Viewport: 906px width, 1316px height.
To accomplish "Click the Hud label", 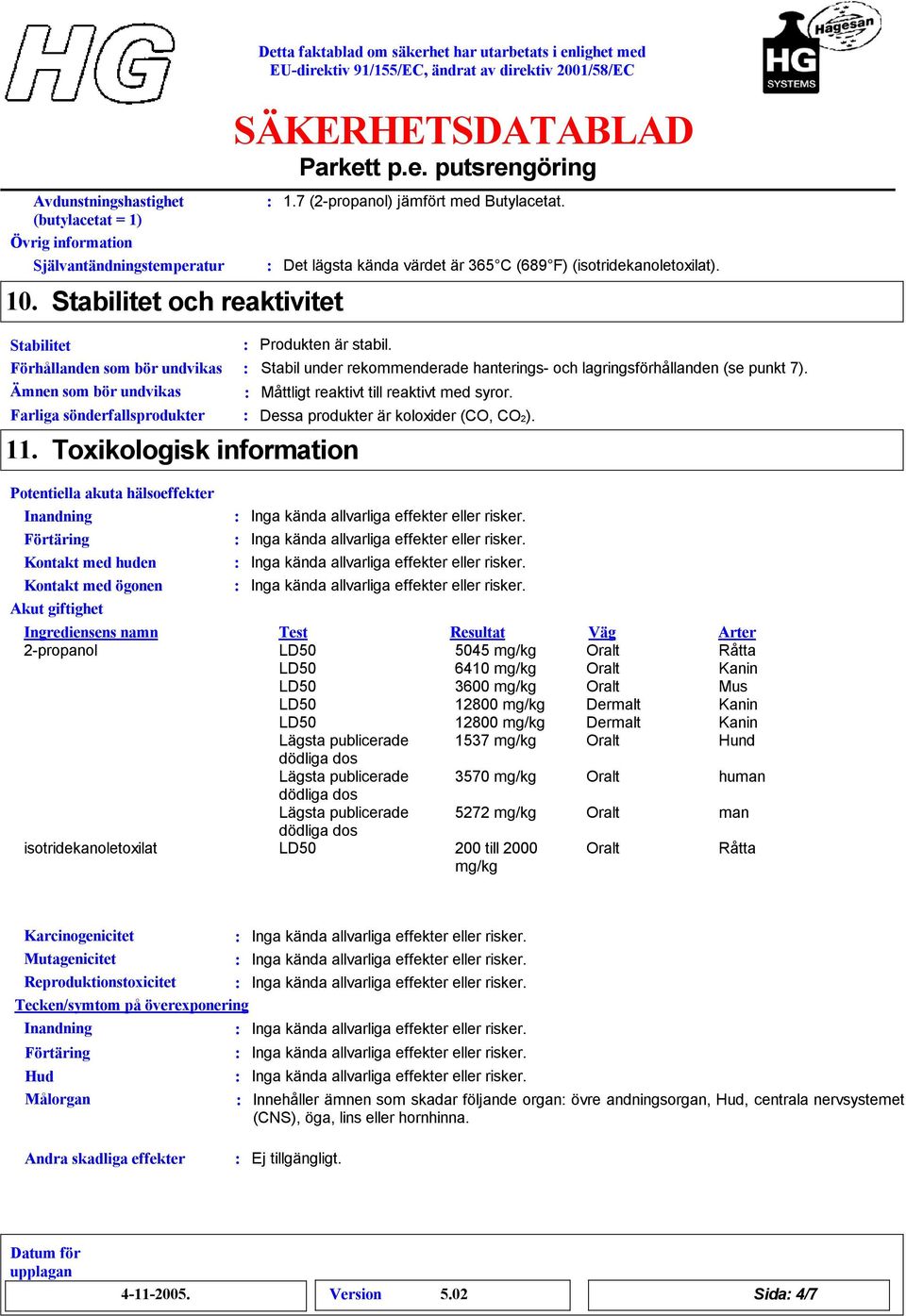I will tap(40, 1076).
